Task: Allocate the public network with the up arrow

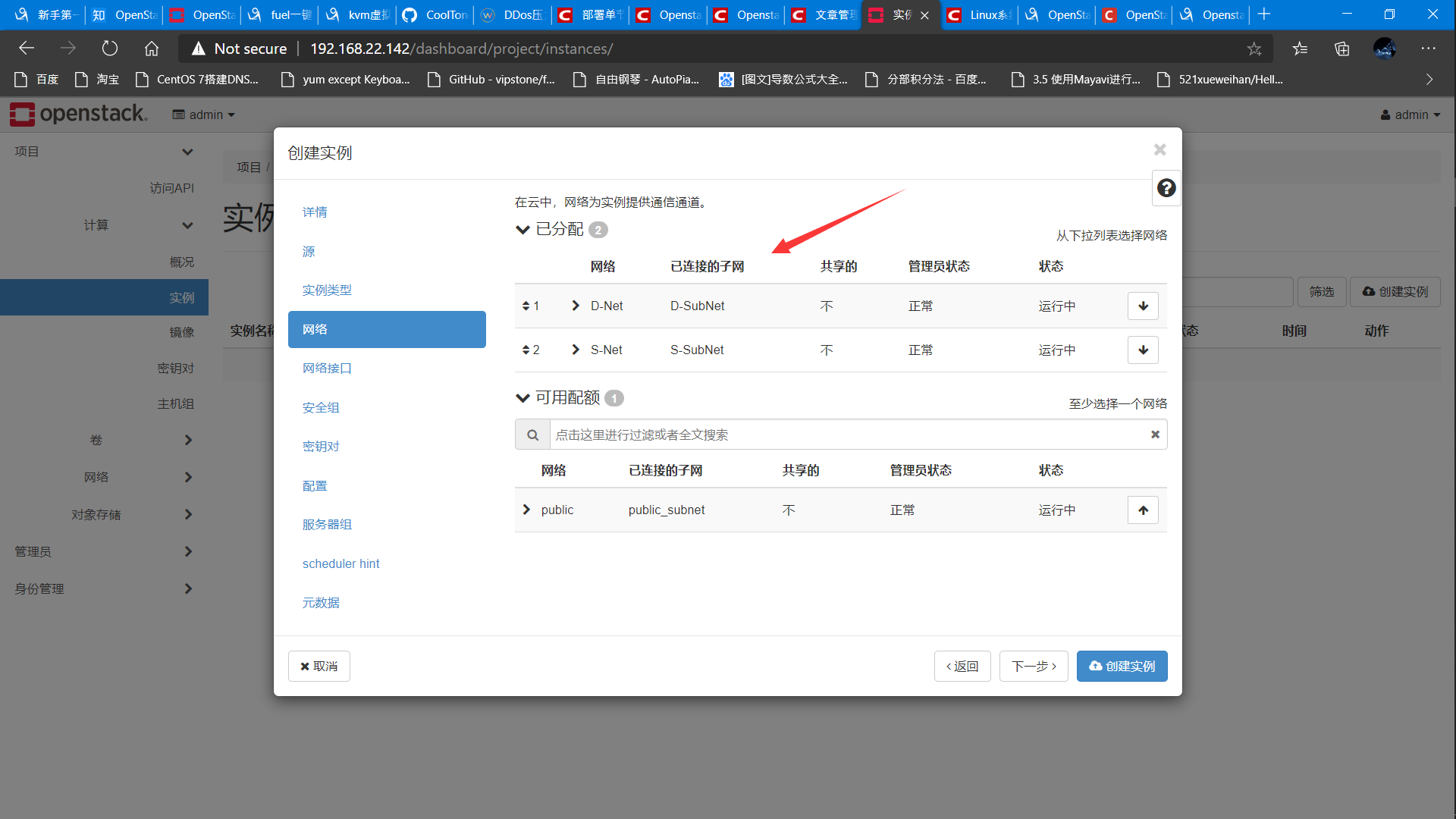Action: tap(1143, 510)
